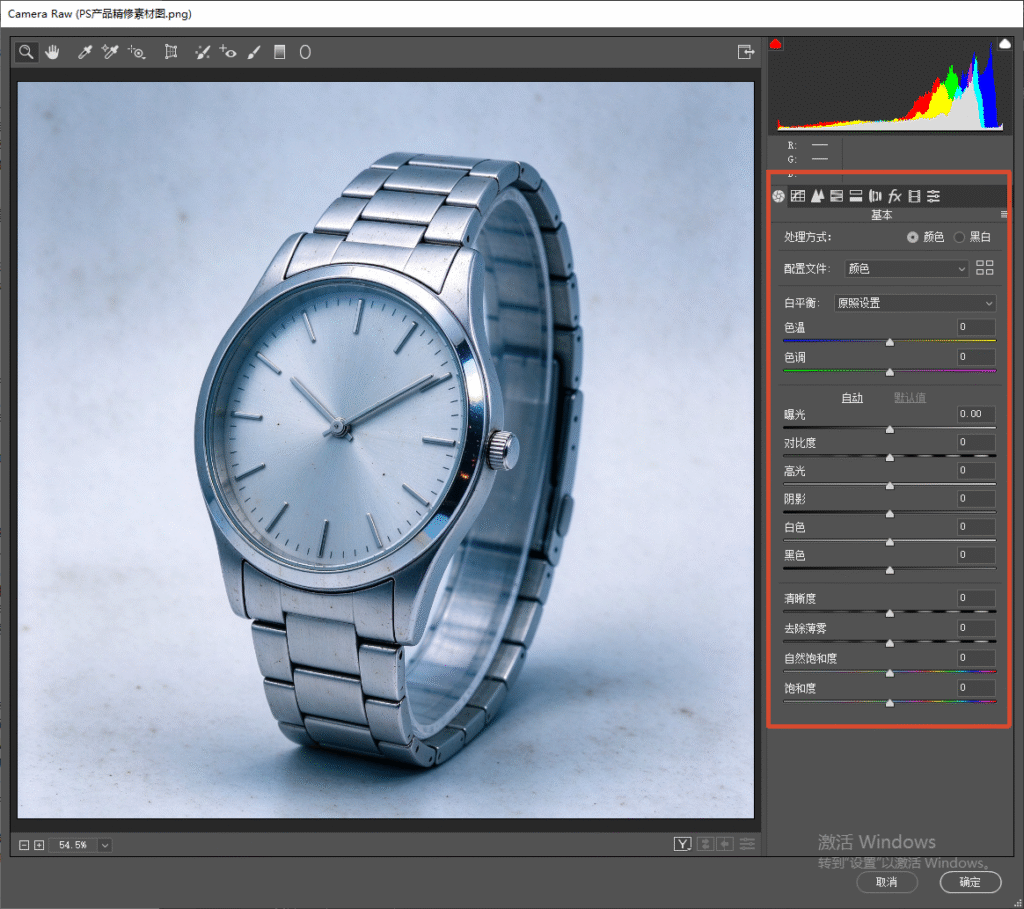Image resolution: width=1024 pixels, height=909 pixels.
Task: Click the 自动 auto link
Action: [x=852, y=397]
